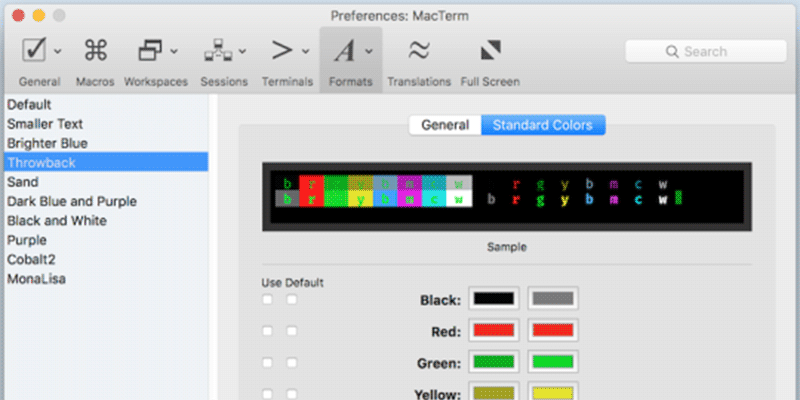
Task: Open the normal Green color swatch
Action: click(494, 362)
